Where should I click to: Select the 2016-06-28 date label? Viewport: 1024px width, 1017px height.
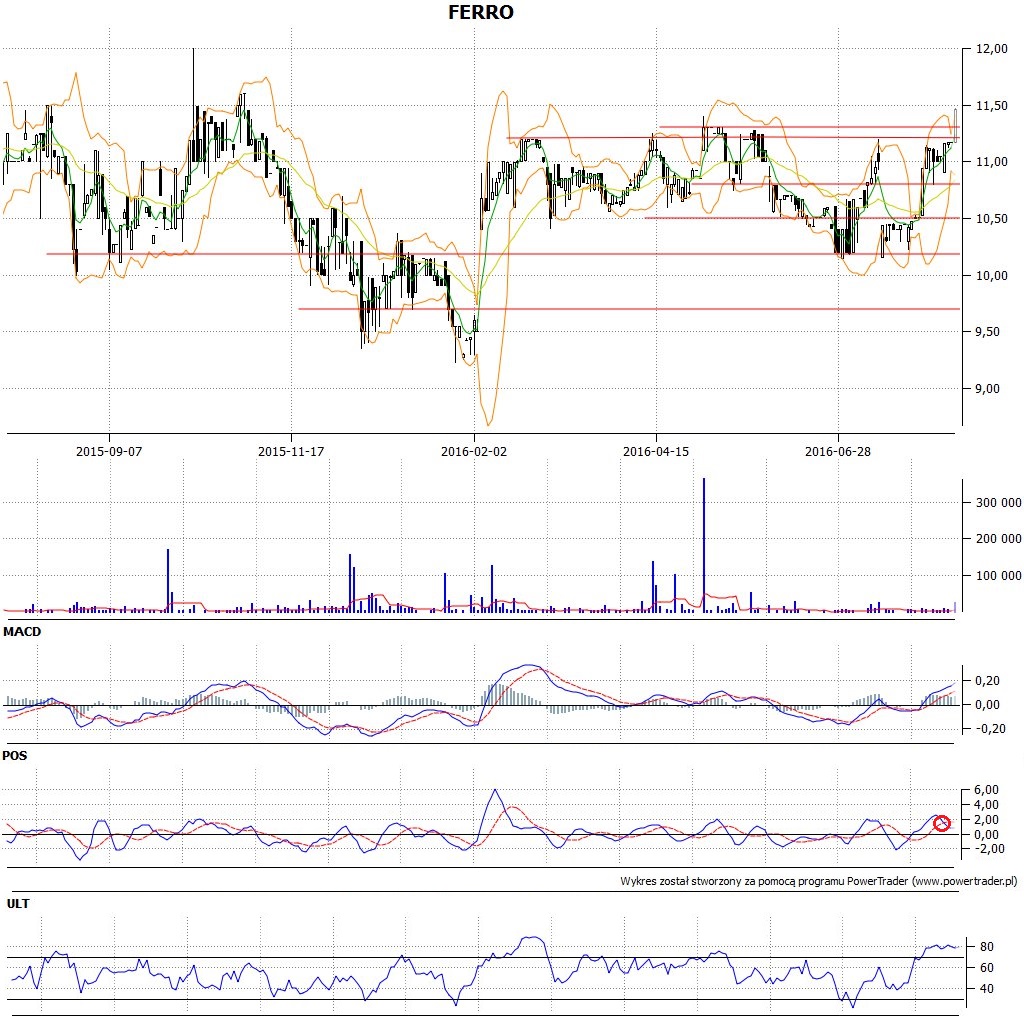[x=838, y=451]
